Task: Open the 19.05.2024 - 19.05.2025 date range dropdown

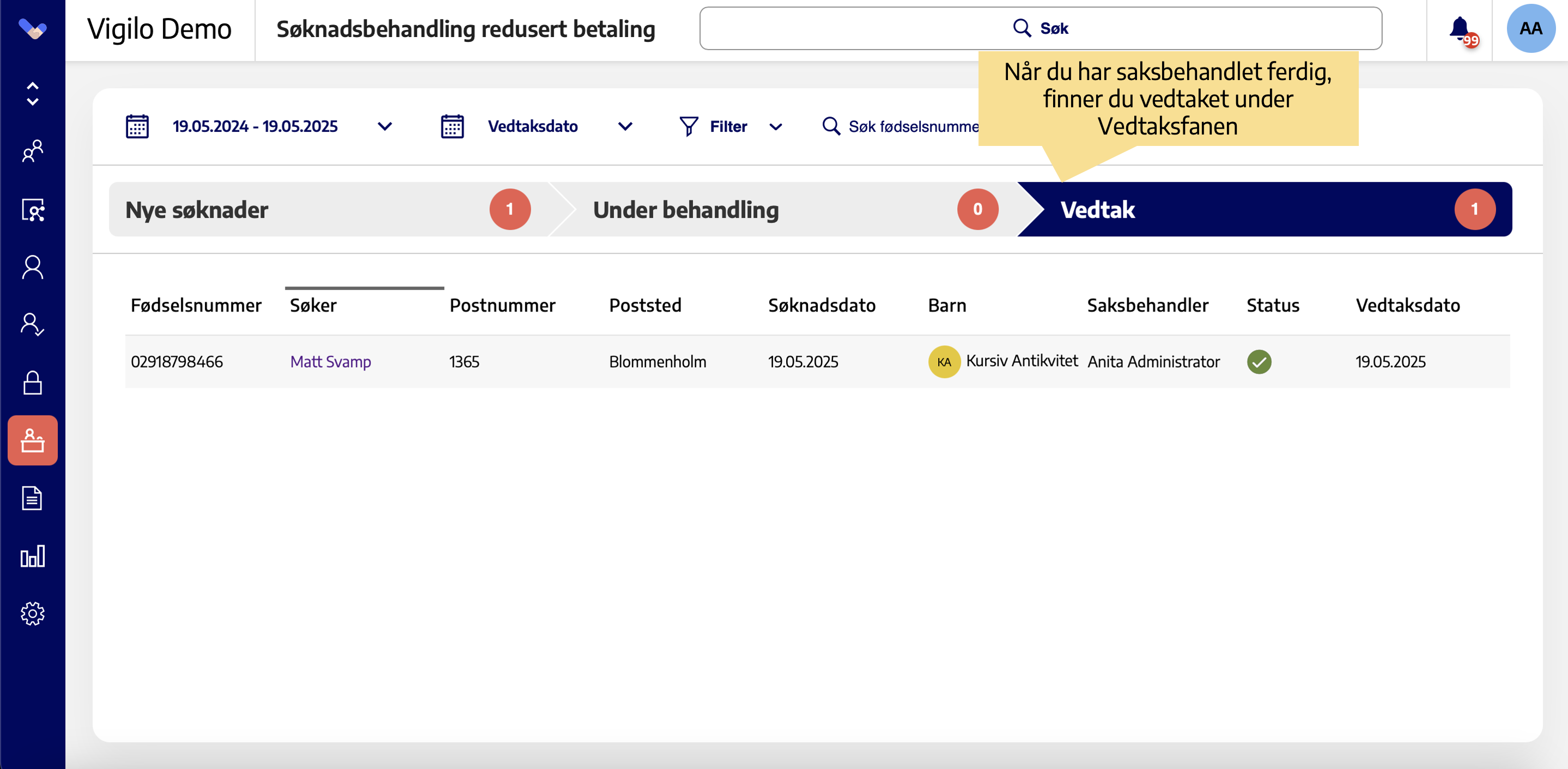Action: (282, 126)
